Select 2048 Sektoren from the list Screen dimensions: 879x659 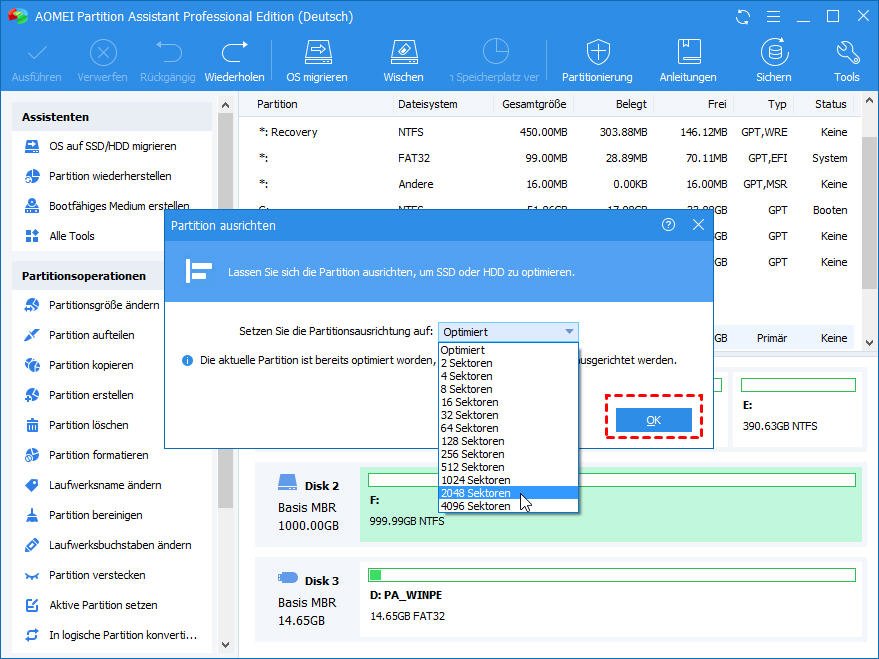coord(476,493)
